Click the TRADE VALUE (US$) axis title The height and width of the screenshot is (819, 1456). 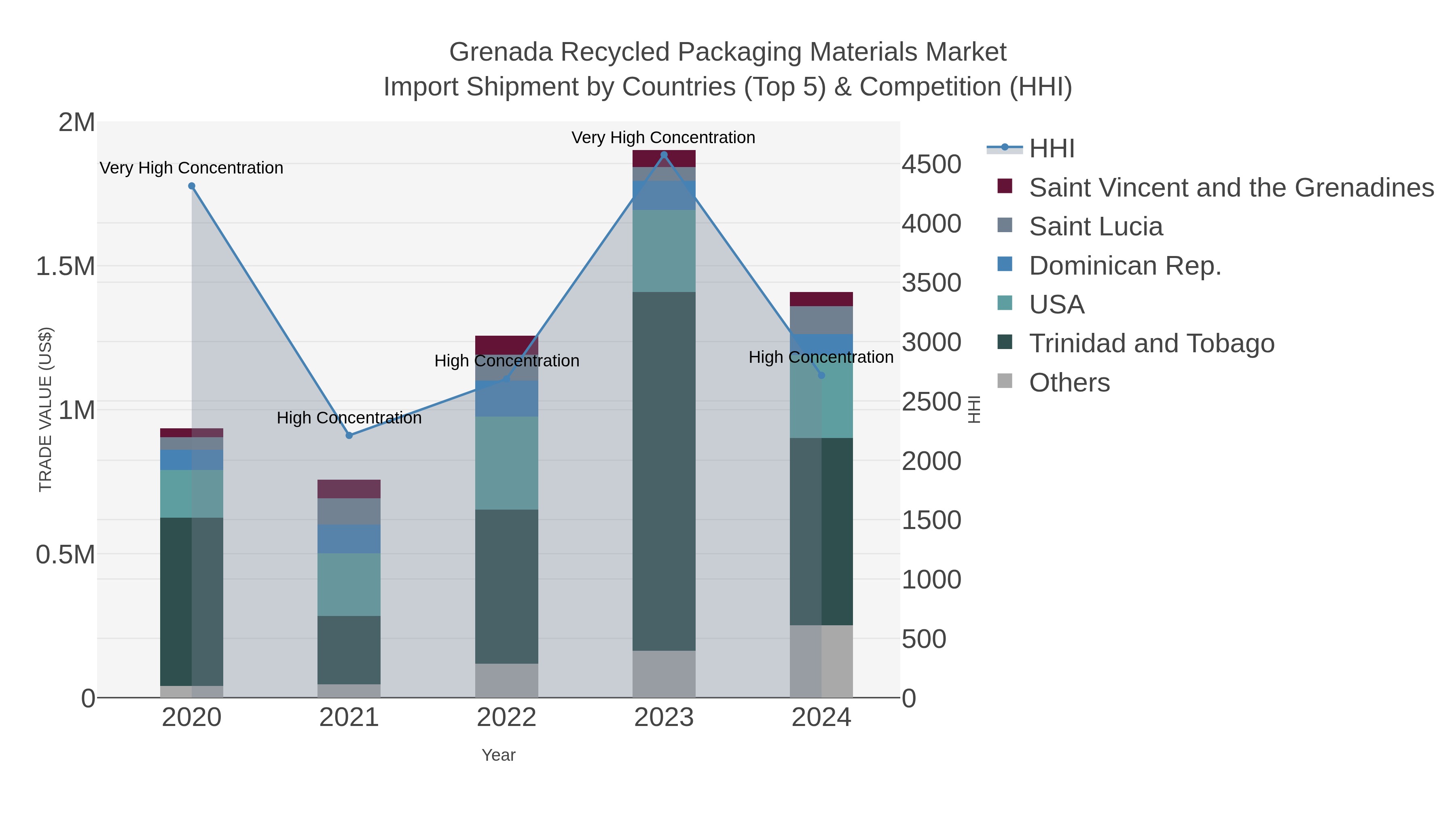pyautogui.click(x=45, y=410)
